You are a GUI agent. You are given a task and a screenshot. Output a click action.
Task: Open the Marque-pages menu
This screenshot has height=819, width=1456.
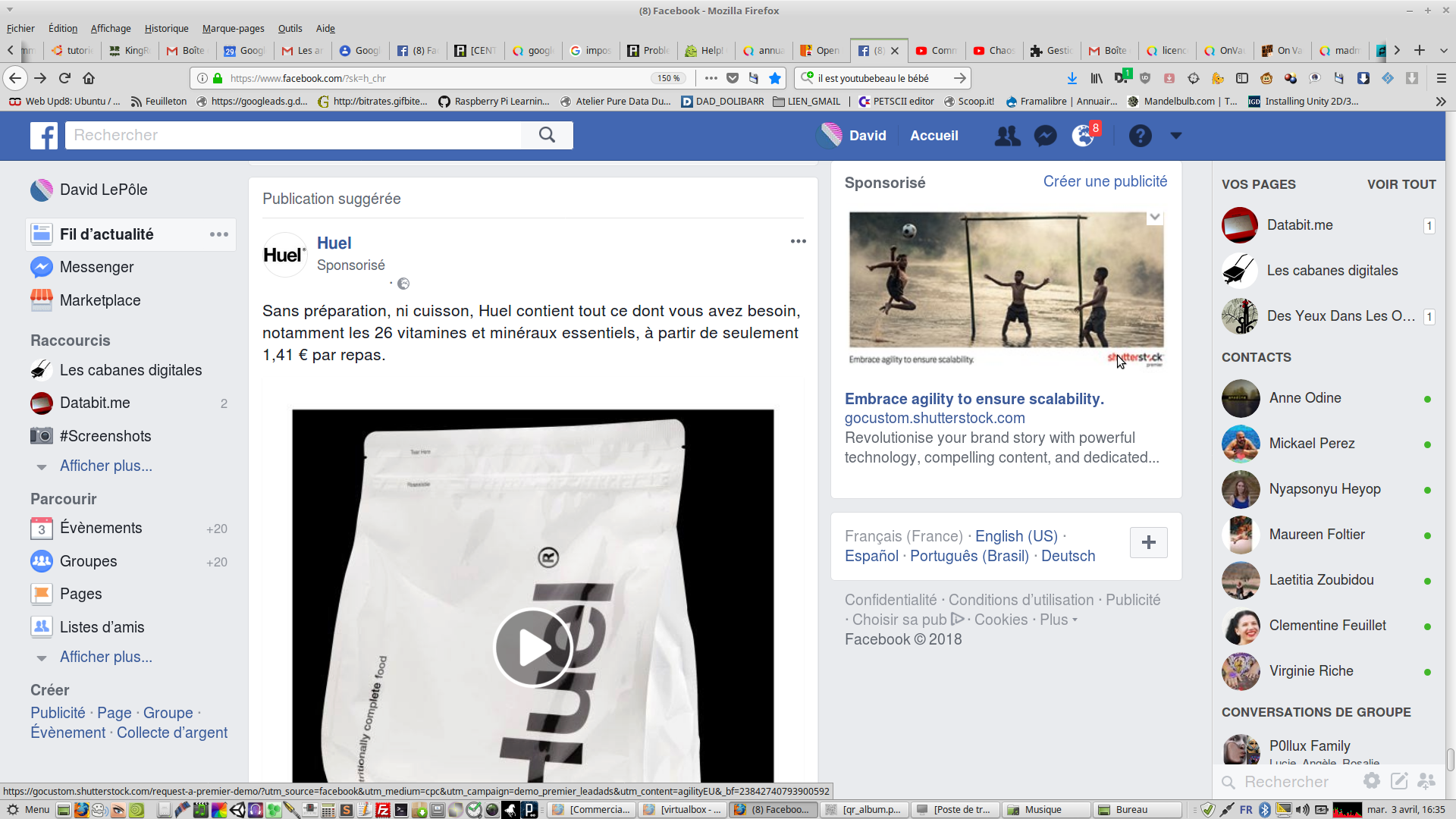233,28
